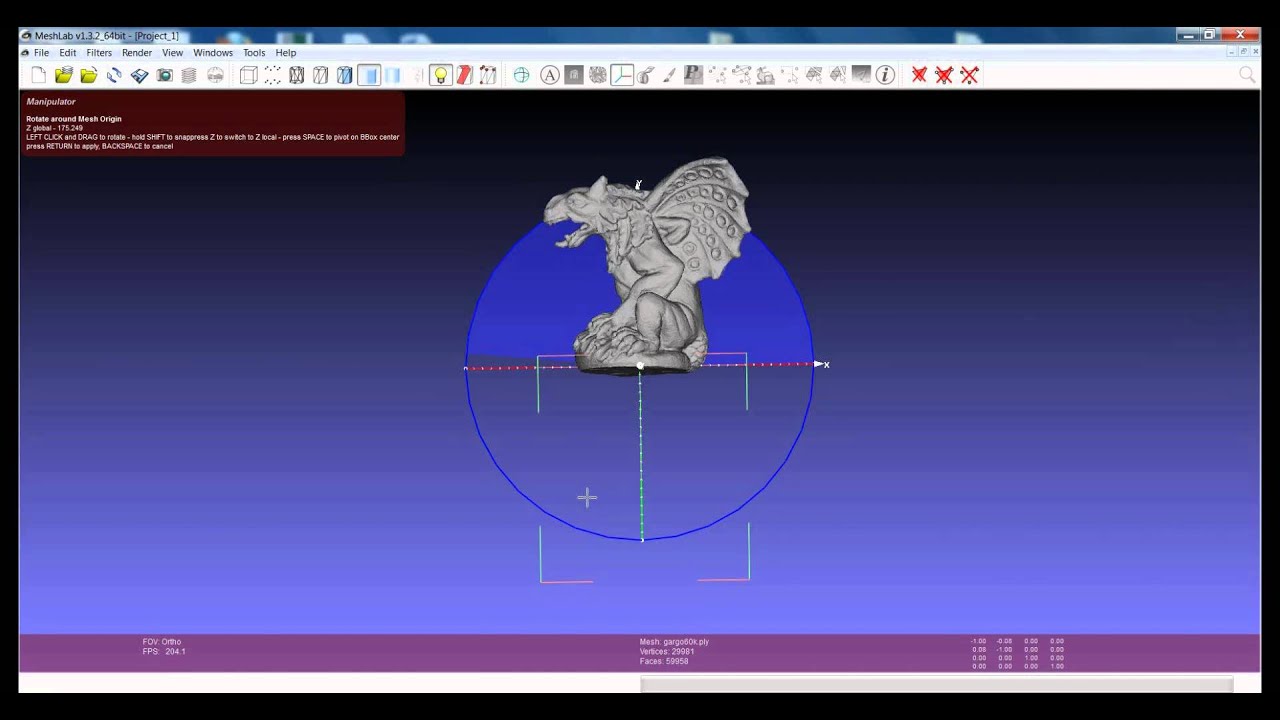Click the 'Rotate around Mesh Origin' text
The width and height of the screenshot is (1280, 720).
(x=74, y=119)
